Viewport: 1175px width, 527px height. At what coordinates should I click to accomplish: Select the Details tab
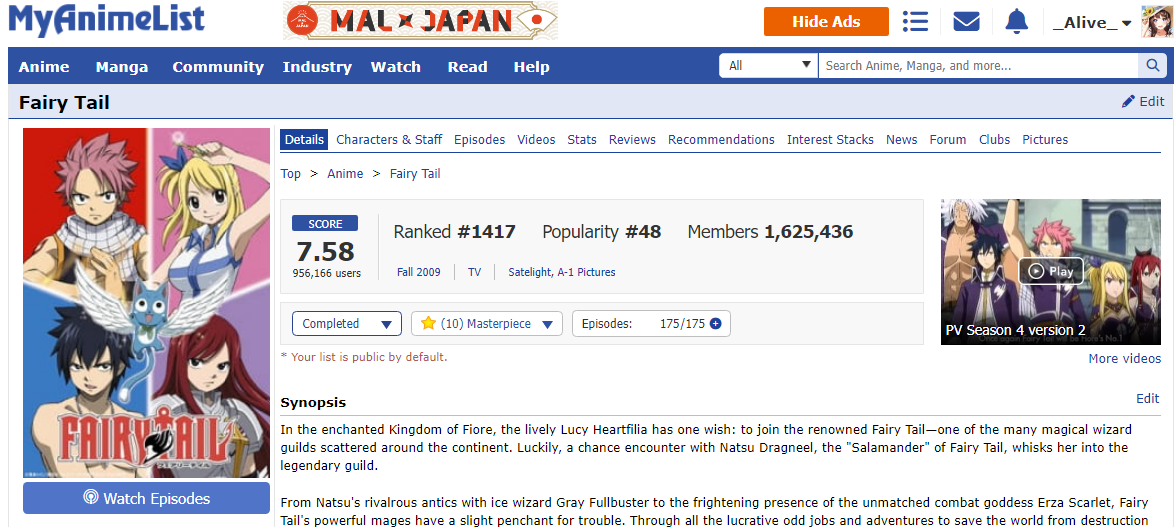[x=304, y=139]
